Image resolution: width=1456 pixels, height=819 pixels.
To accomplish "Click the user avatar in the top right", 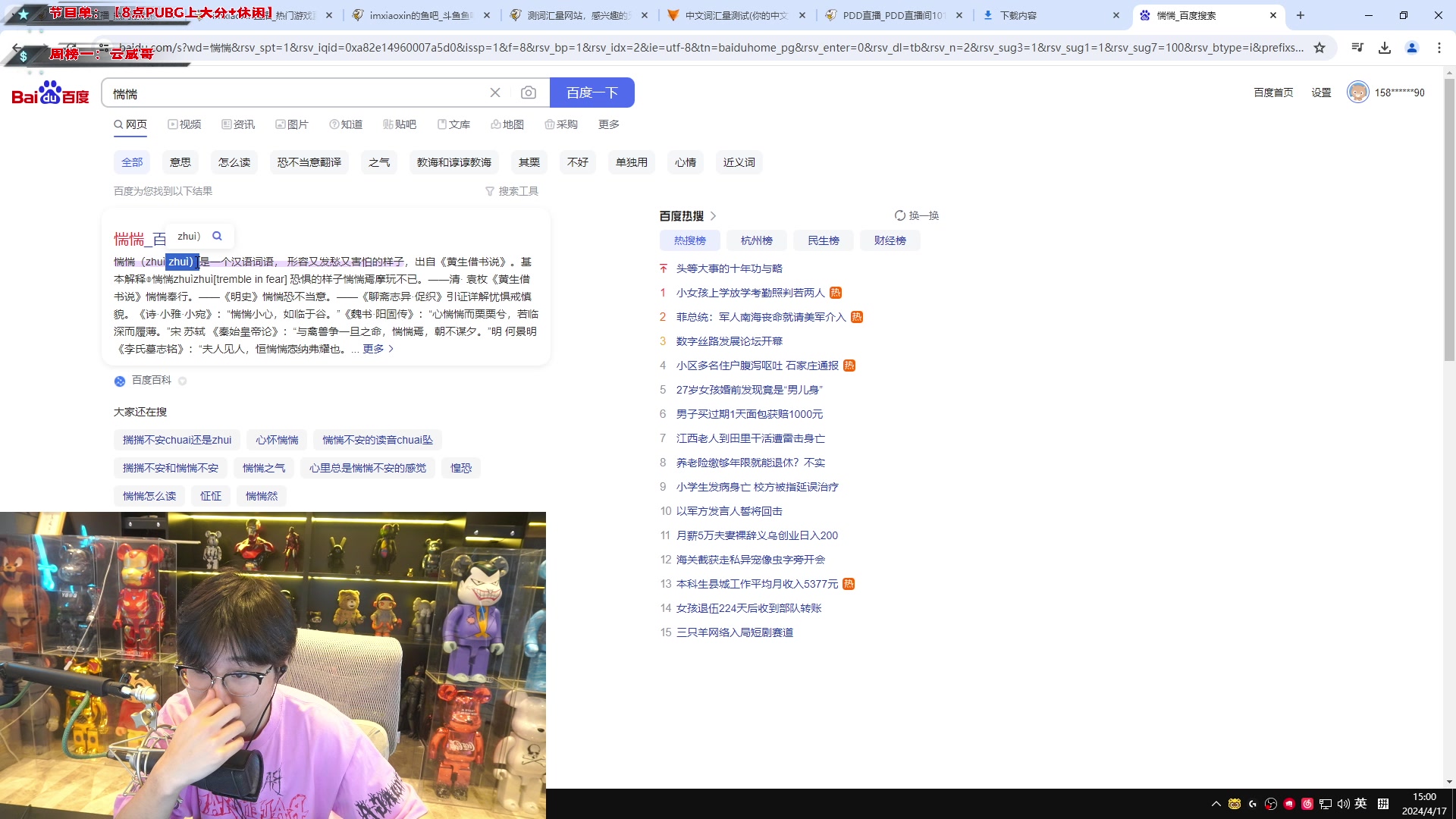I will 1358,92.
